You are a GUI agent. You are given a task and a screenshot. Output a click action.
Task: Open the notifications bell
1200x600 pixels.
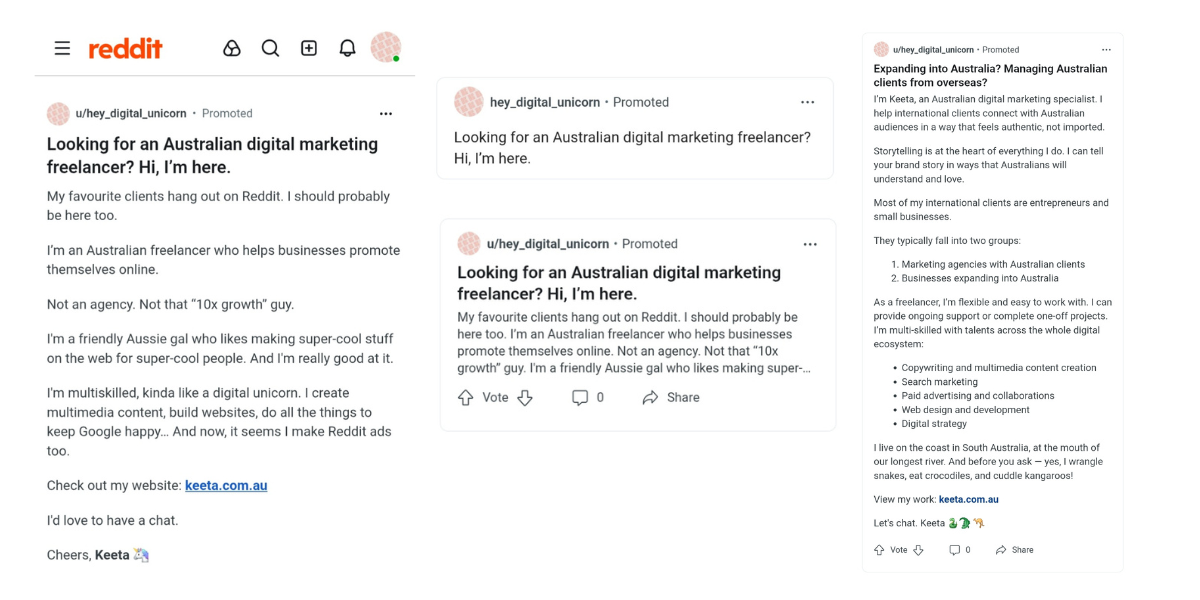(x=347, y=48)
